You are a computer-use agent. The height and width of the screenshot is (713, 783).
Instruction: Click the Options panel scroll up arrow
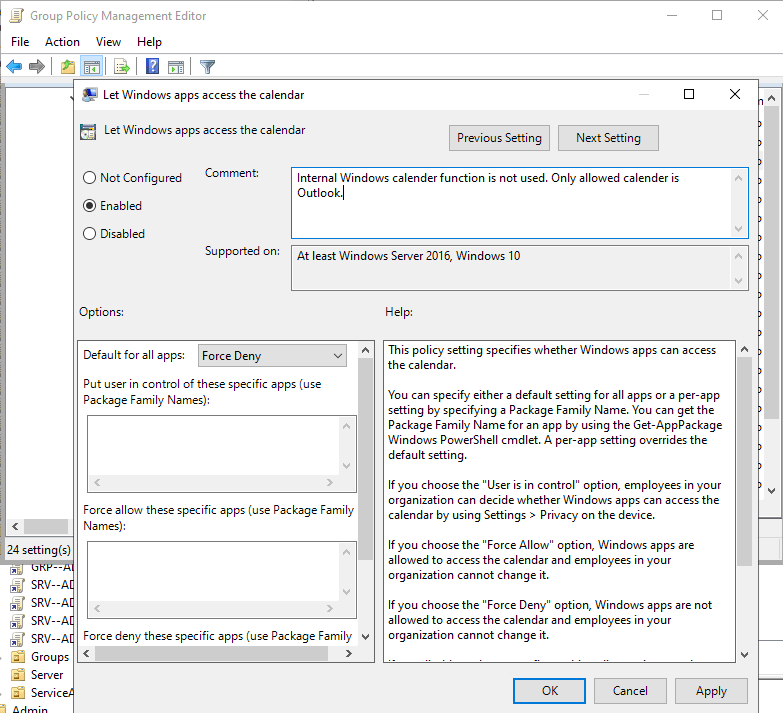tap(366, 350)
